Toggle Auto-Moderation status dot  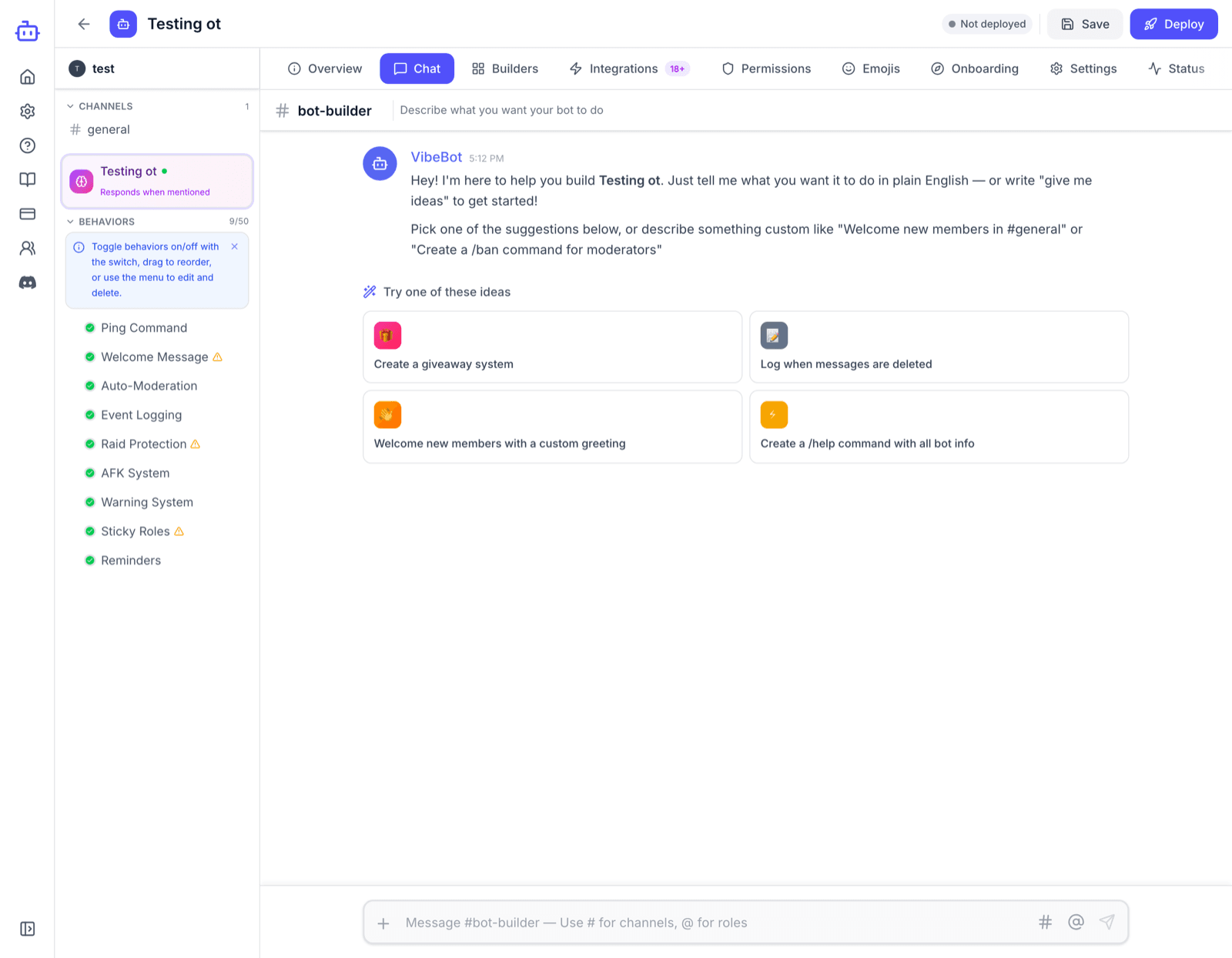click(x=89, y=386)
